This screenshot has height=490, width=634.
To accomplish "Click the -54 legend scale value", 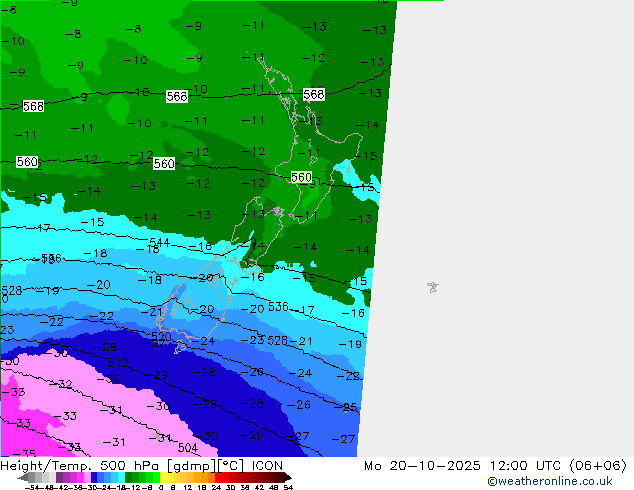I will click(x=32, y=488).
